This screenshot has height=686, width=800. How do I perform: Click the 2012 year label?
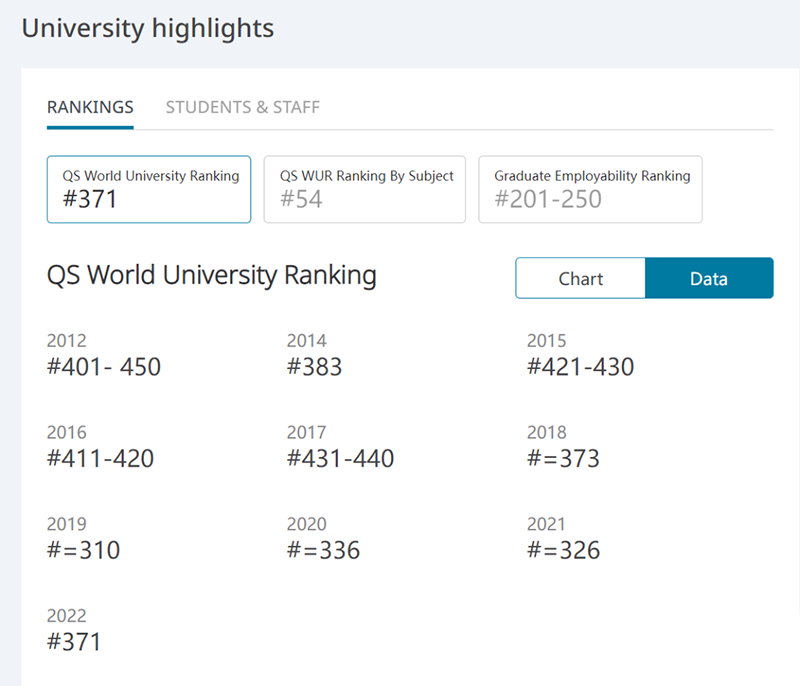pos(67,341)
